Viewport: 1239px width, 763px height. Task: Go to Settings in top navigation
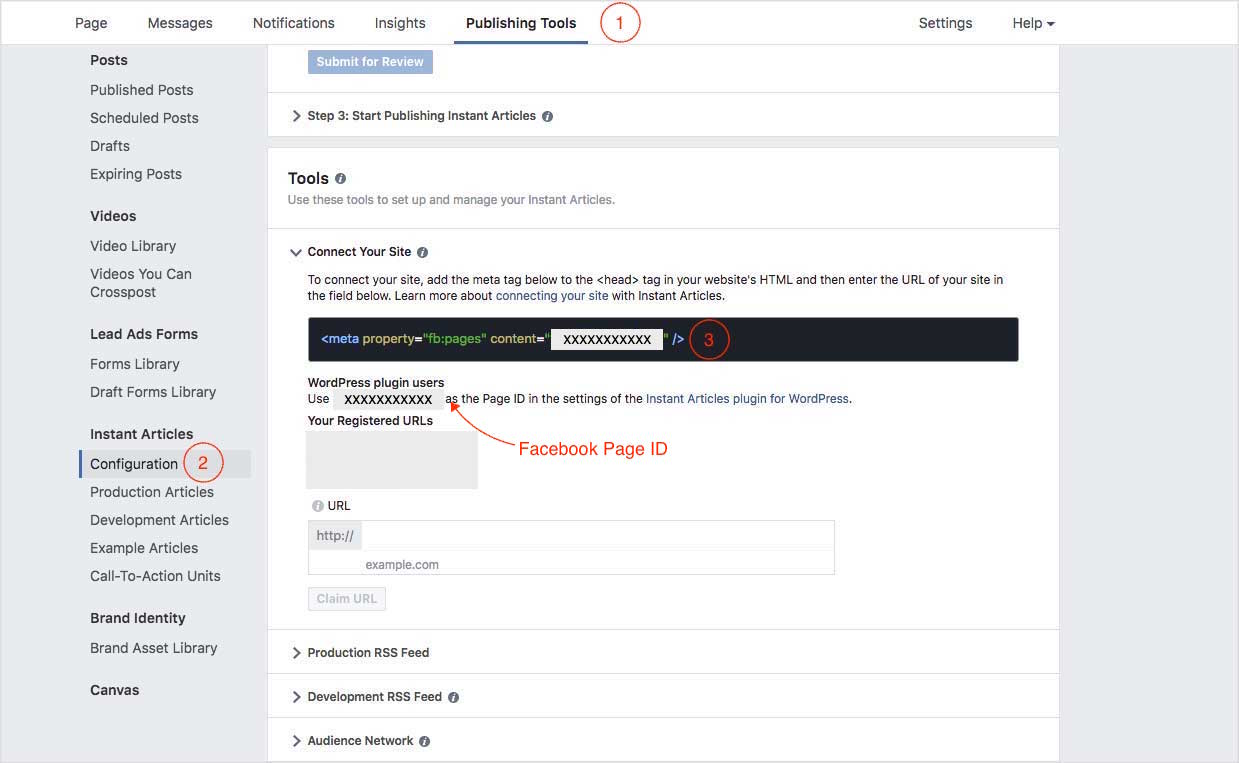tap(945, 23)
